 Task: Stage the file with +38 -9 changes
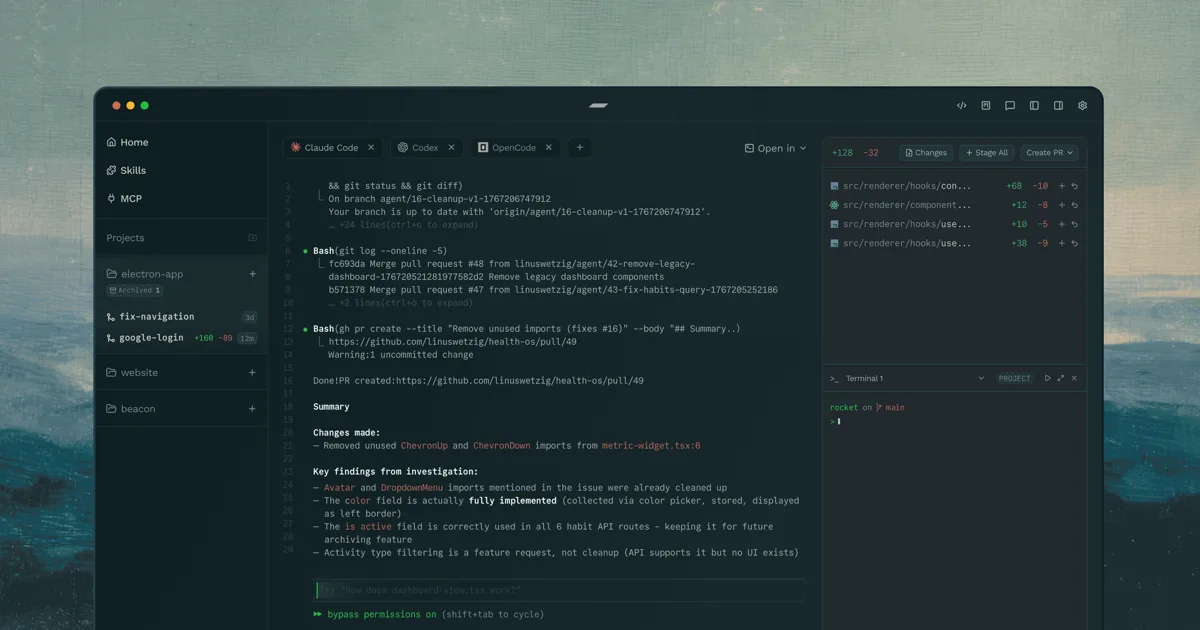coord(1061,243)
